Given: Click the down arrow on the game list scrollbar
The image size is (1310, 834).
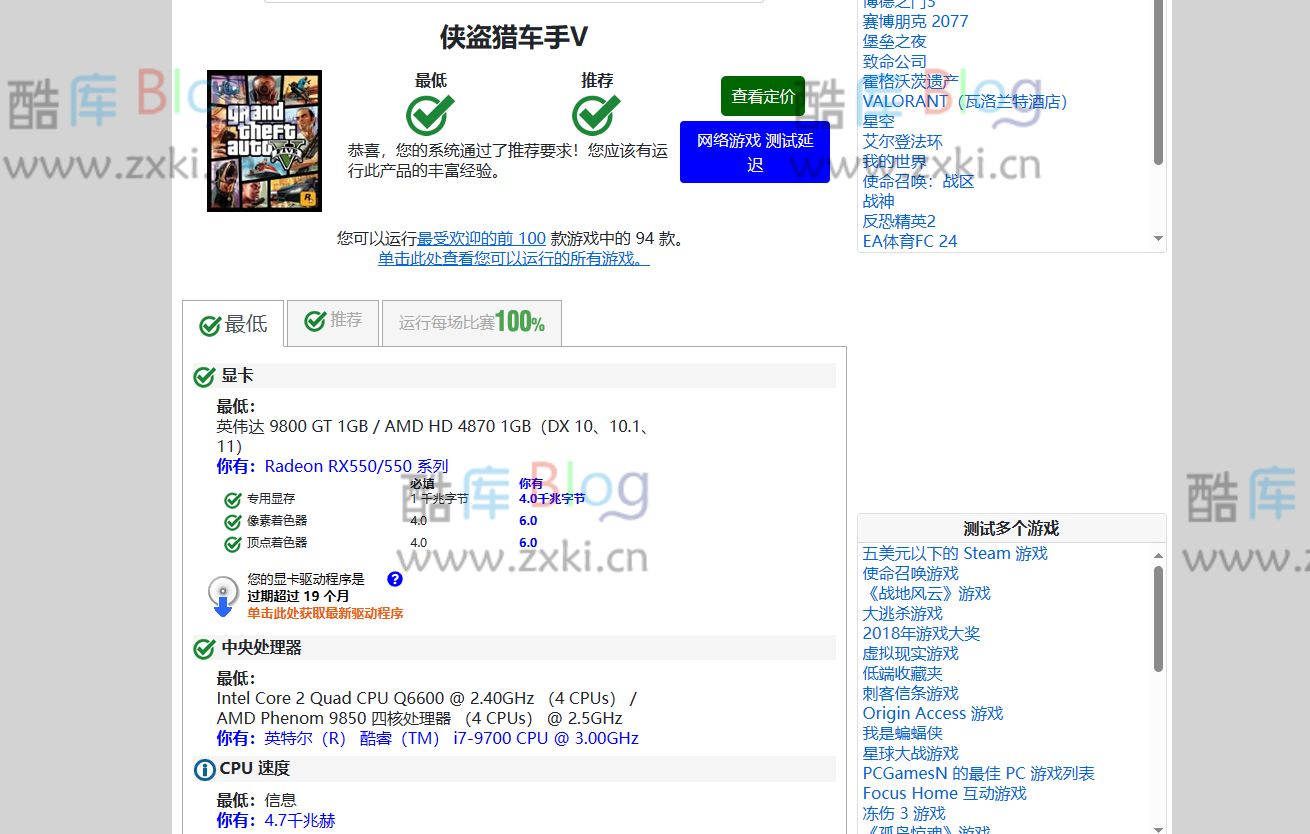Looking at the screenshot, I should point(1157,239).
